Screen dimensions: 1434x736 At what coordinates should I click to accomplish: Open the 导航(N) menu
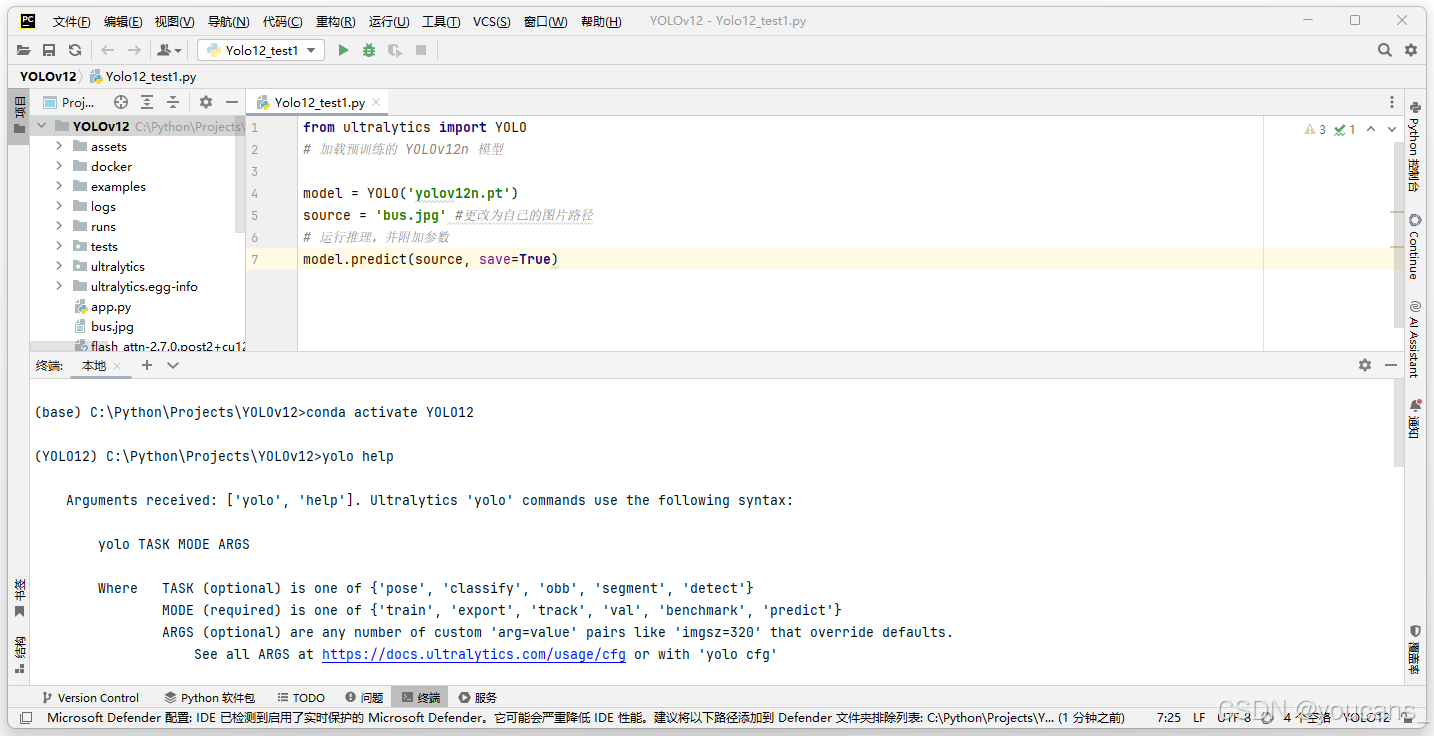(x=229, y=21)
